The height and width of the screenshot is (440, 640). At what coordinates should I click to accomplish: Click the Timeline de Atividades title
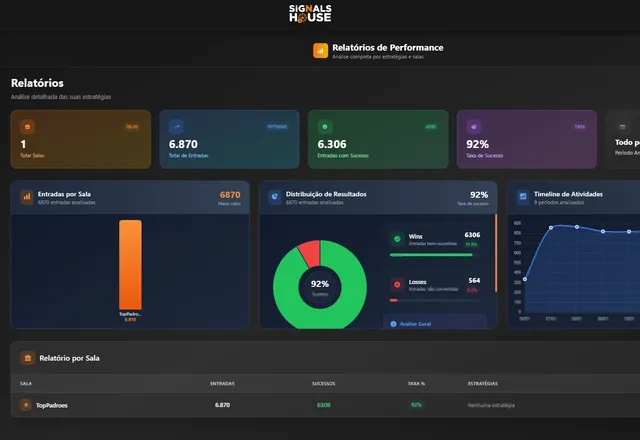(568, 194)
